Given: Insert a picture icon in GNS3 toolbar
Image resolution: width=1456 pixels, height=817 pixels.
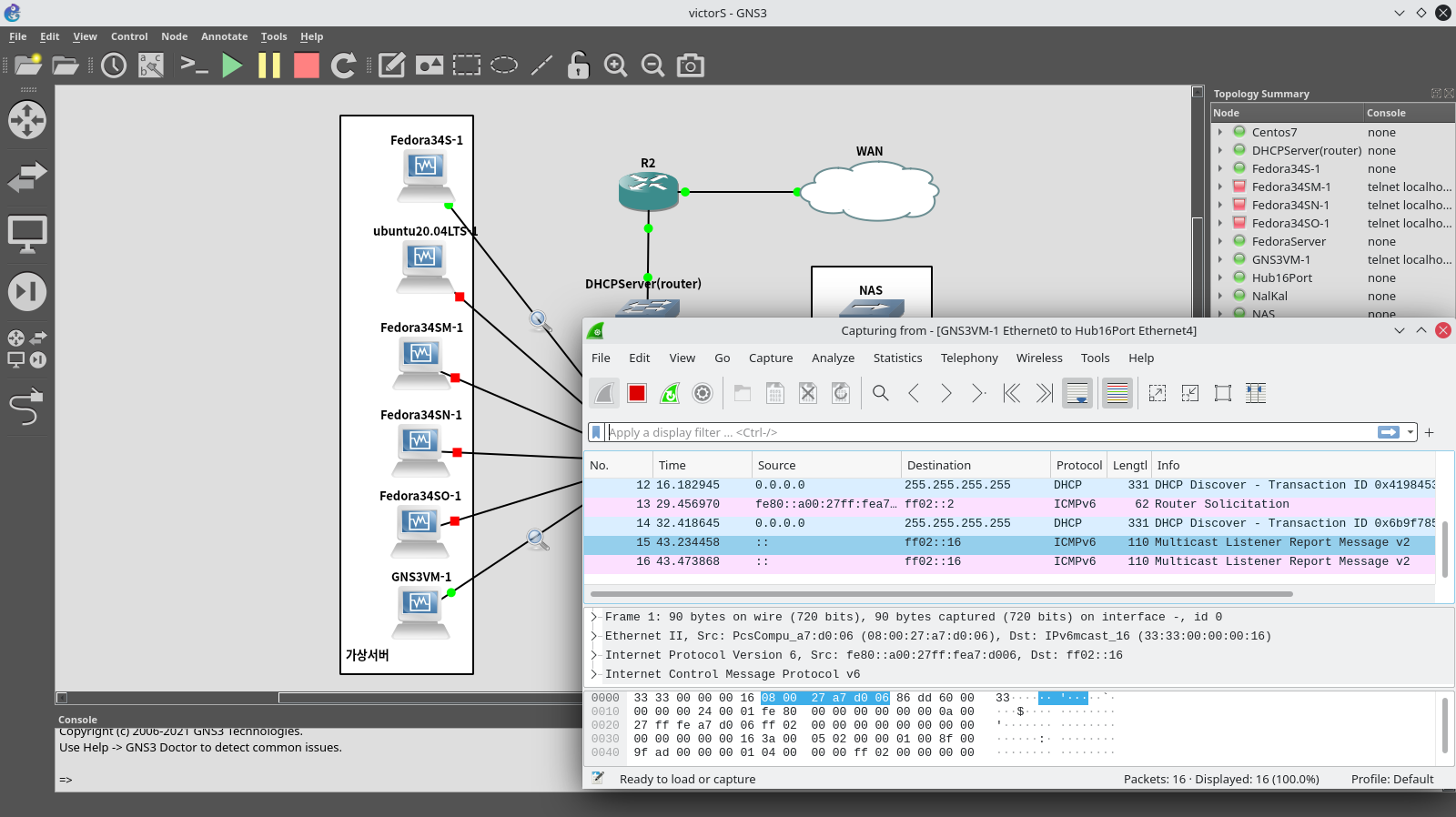Looking at the screenshot, I should tap(430, 66).
